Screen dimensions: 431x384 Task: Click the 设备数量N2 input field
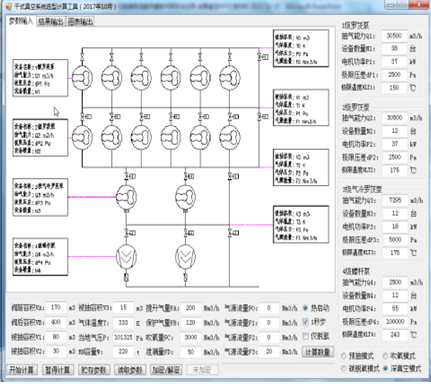pyautogui.click(x=394, y=131)
